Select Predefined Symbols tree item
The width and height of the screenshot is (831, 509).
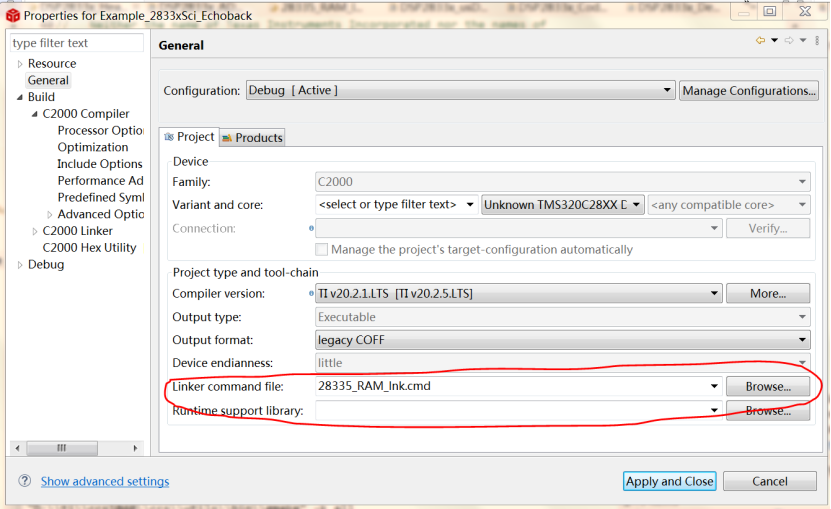(101, 197)
